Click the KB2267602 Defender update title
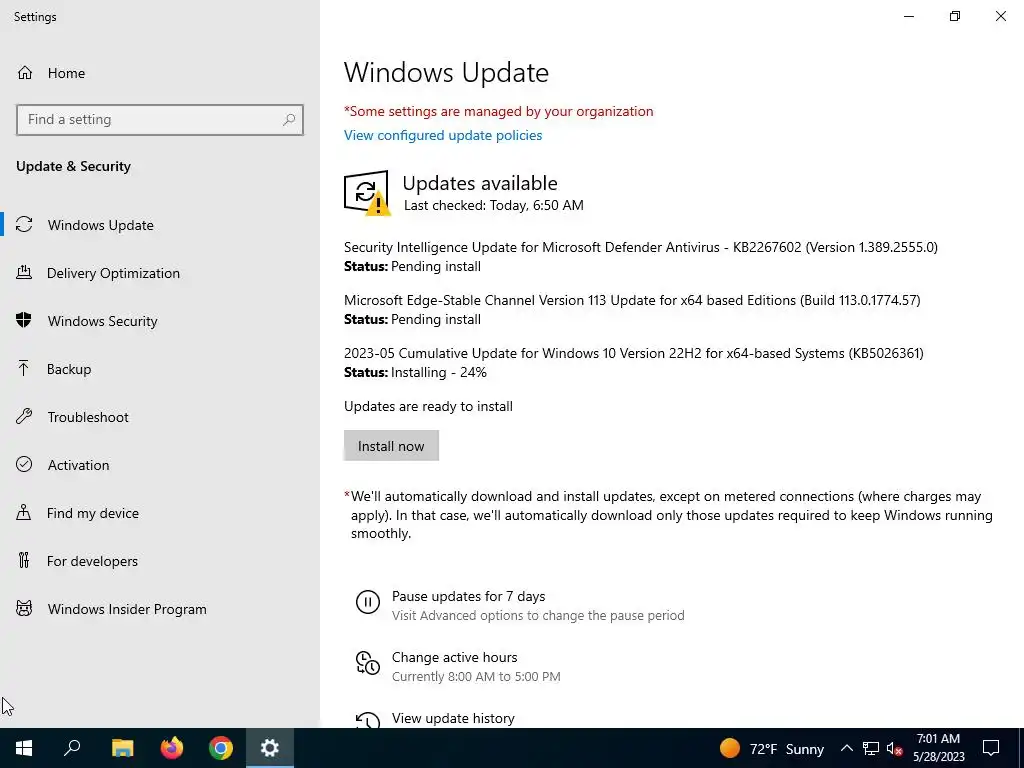Viewport: 1024px width, 768px height. [x=641, y=247]
